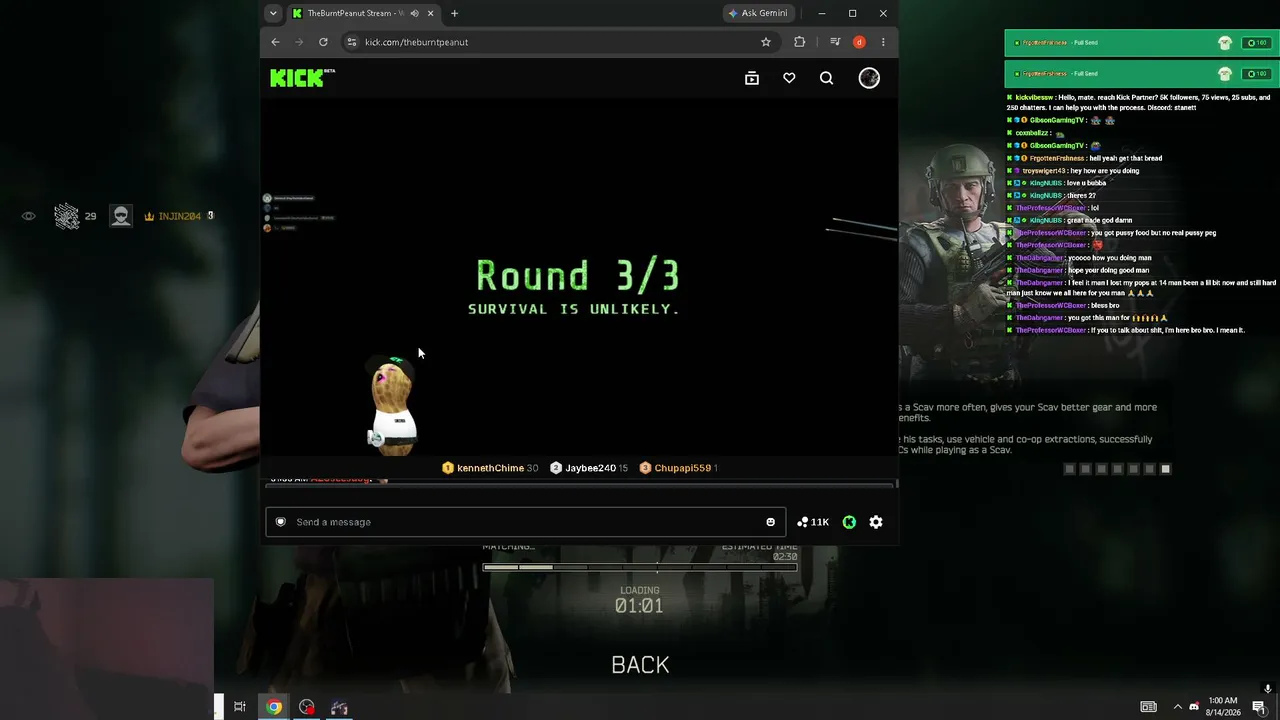Open the Tarkov game taskbar icon
The height and width of the screenshot is (720, 1280).
(x=339, y=707)
